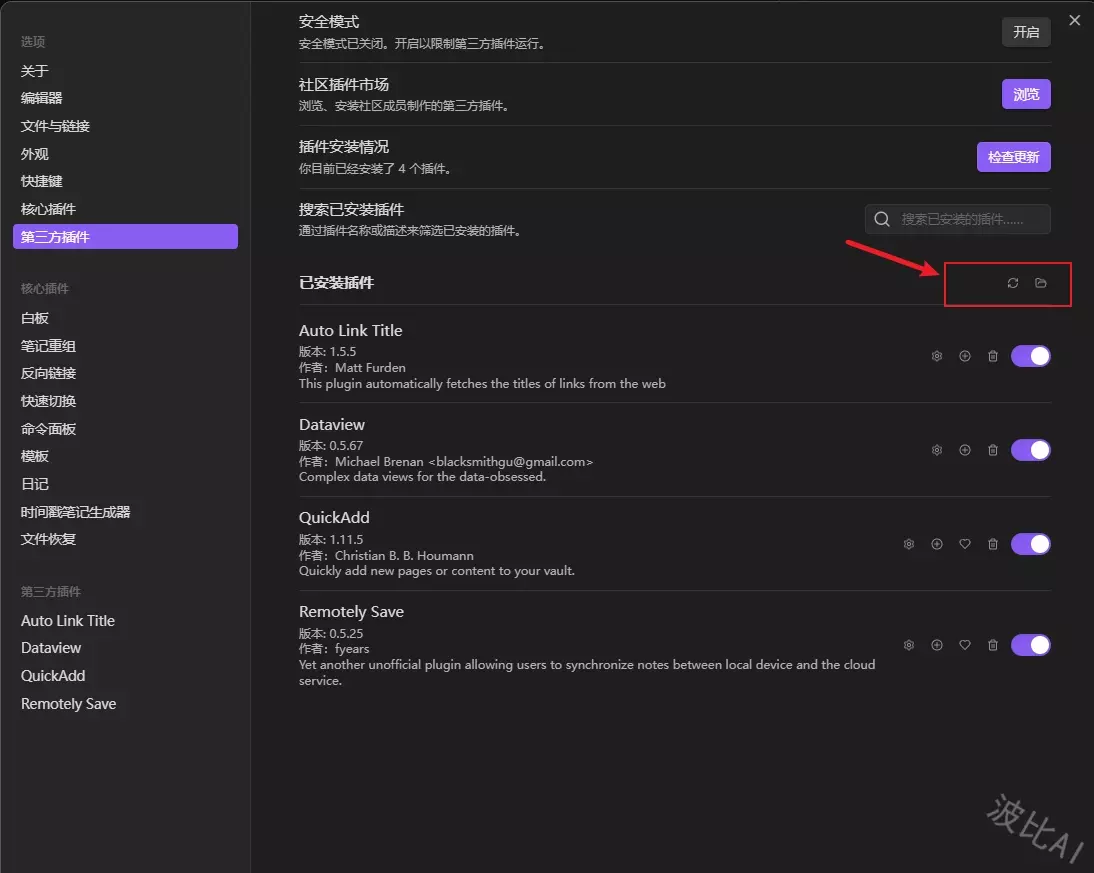
Task: Click the search magnifier icon
Action: 881,219
